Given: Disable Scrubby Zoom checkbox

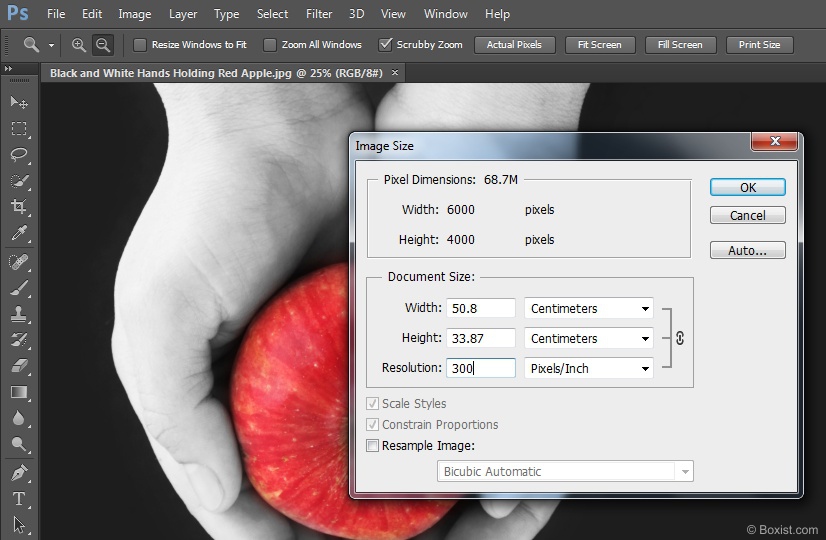Looking at the screenshot, I should coord(385,45).
